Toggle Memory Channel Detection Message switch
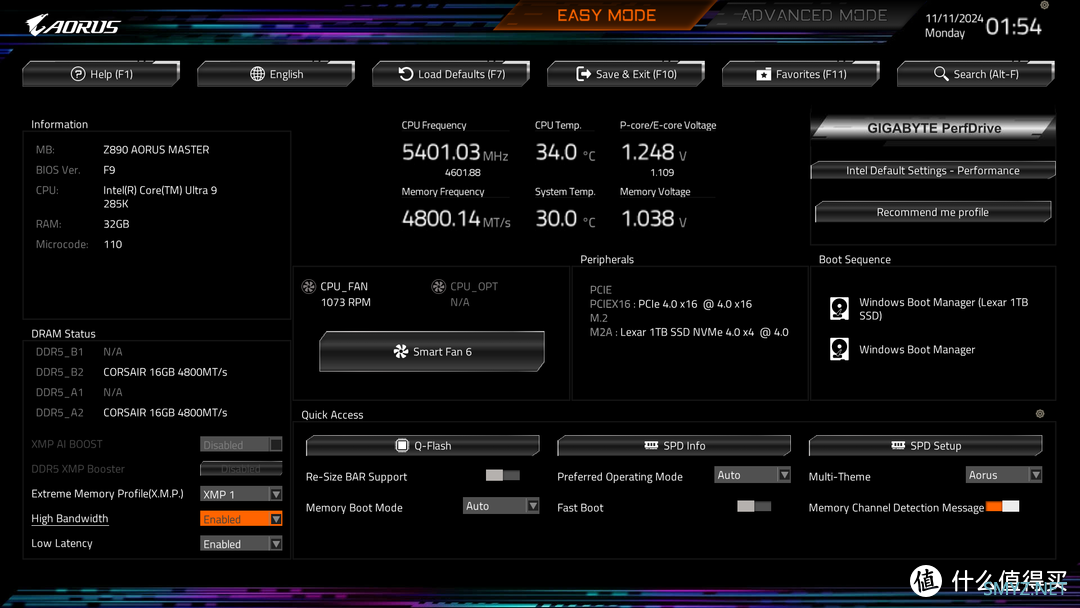This screenshot has width=1080, height=608. tap(1002, 507)
